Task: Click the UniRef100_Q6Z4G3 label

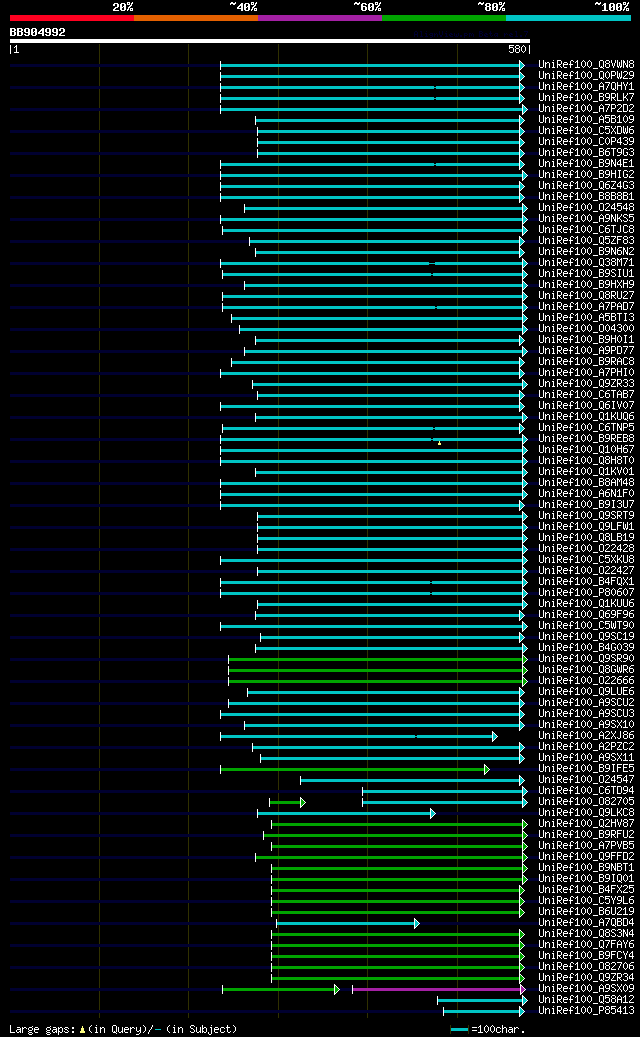Action: pyautogui.click(x=586, y=186)
